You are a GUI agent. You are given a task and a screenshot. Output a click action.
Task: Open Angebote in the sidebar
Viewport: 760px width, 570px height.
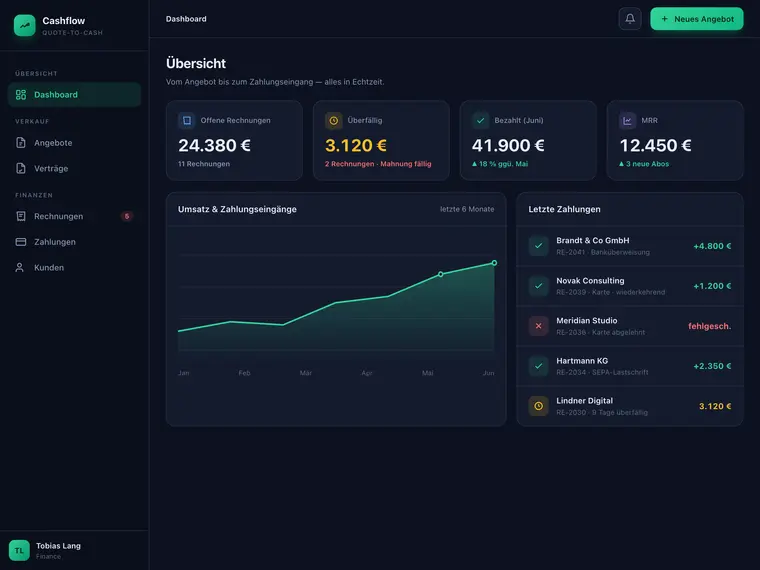point(74,142)
